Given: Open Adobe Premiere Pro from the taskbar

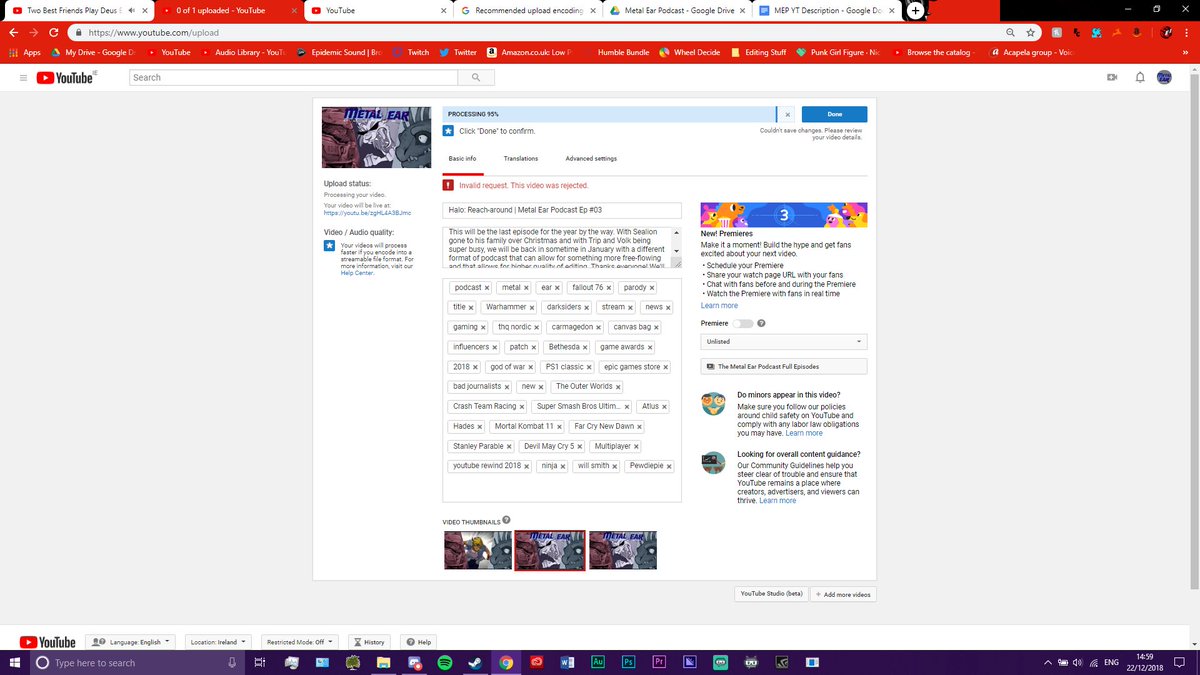Looking at the screenshot, I should (659, 662).
